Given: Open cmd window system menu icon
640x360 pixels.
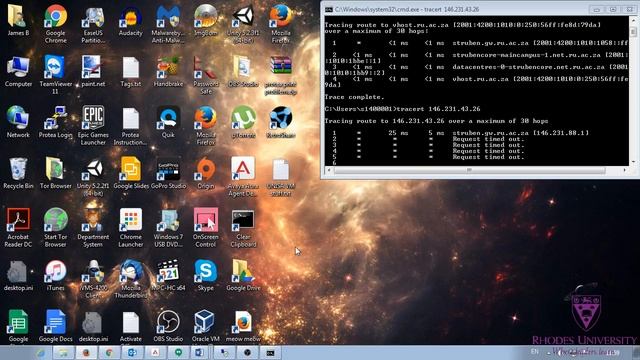Looking at the screenshot, I should pos(329,9).
